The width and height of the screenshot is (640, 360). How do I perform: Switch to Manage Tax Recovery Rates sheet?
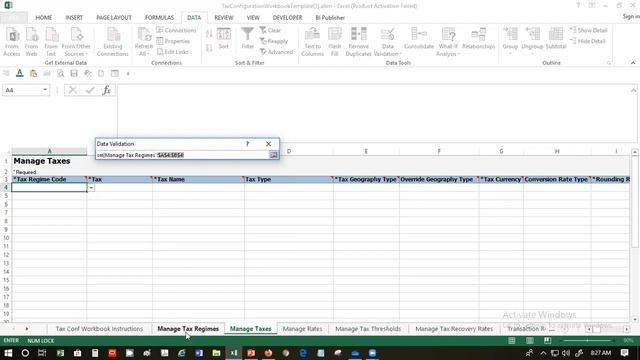[454, 329]
